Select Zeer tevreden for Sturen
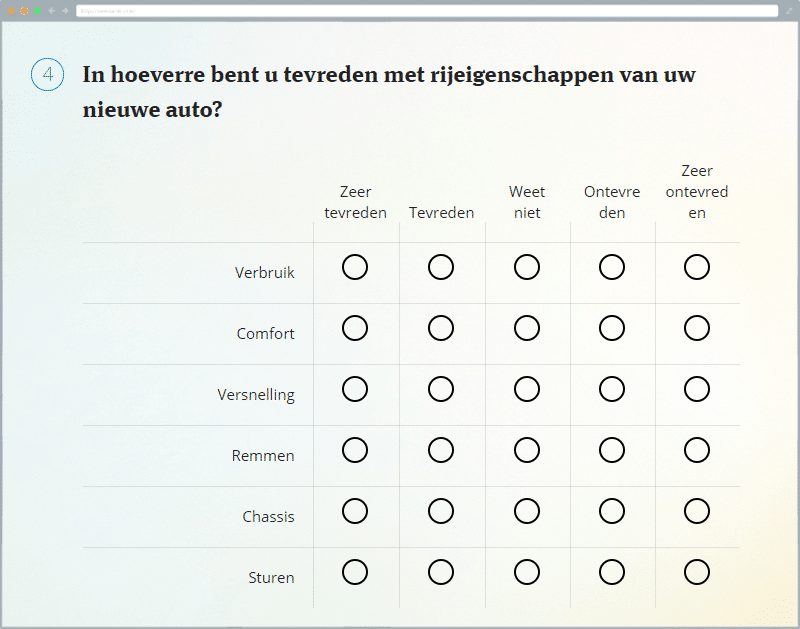Viewport: 800px width, 629px height. point(355,572)
